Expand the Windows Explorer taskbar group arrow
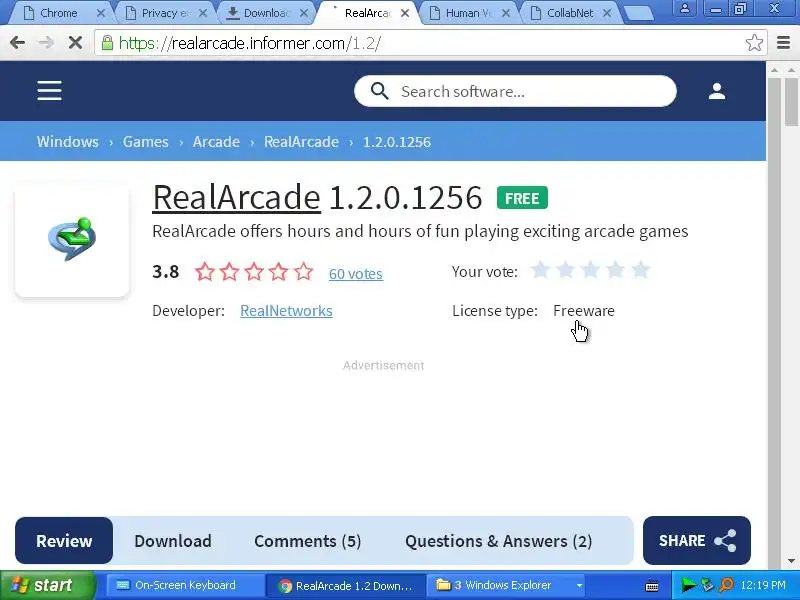The image size is (800, 600). [x=579, y=586]
